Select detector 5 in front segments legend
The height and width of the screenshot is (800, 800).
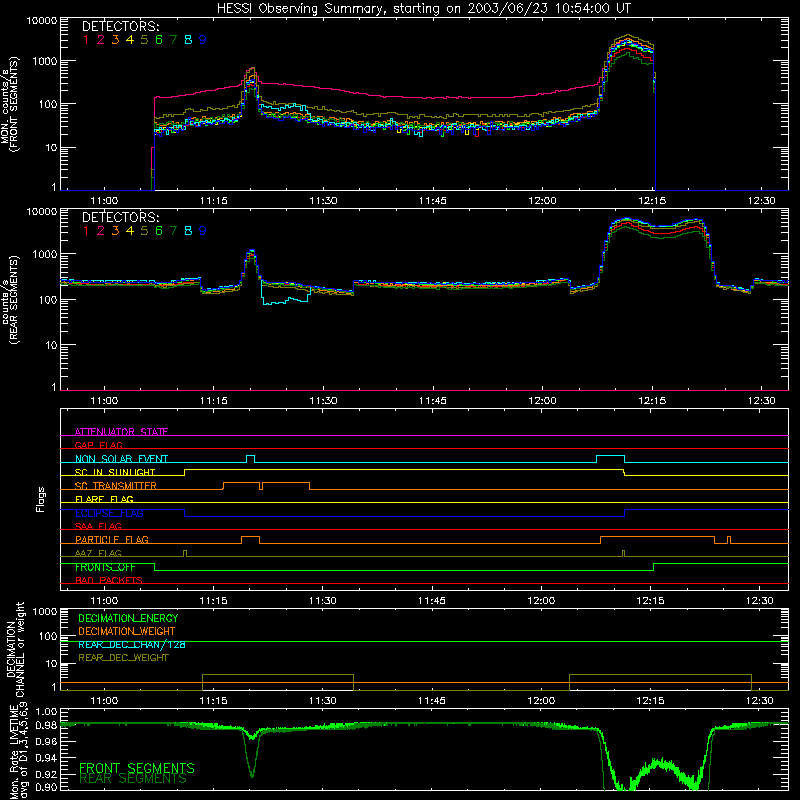coord(144,40)
